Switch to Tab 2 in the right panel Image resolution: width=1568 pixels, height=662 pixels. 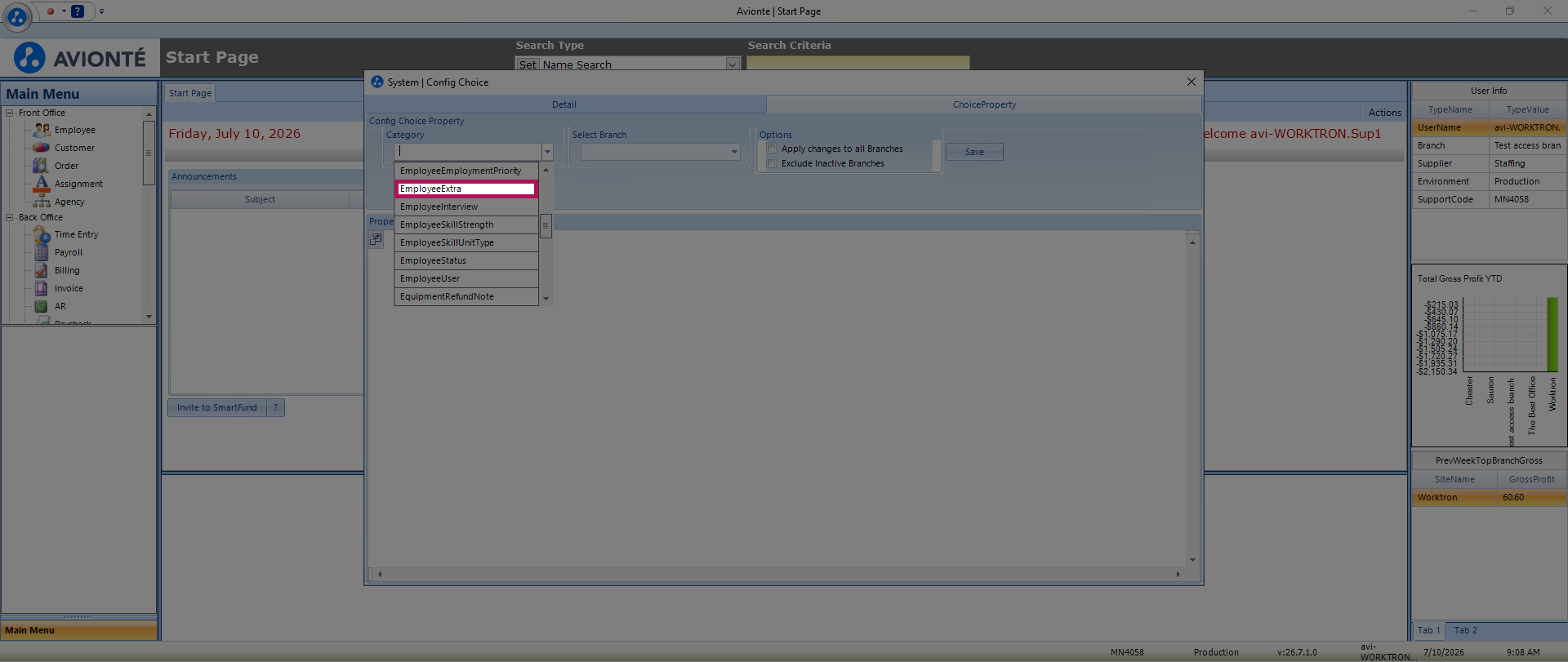(x=1466, y=630)
